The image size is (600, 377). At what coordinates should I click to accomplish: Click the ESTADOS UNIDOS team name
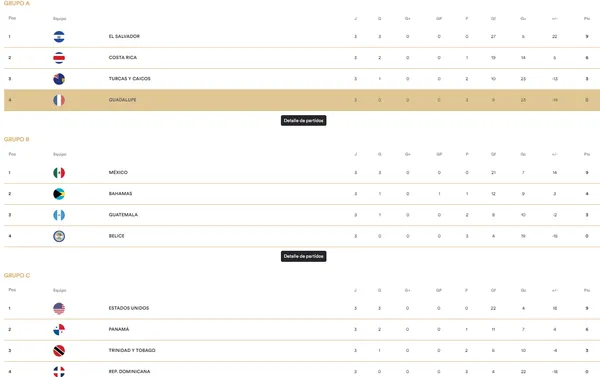pyautogui.click(x=129, y=308)
